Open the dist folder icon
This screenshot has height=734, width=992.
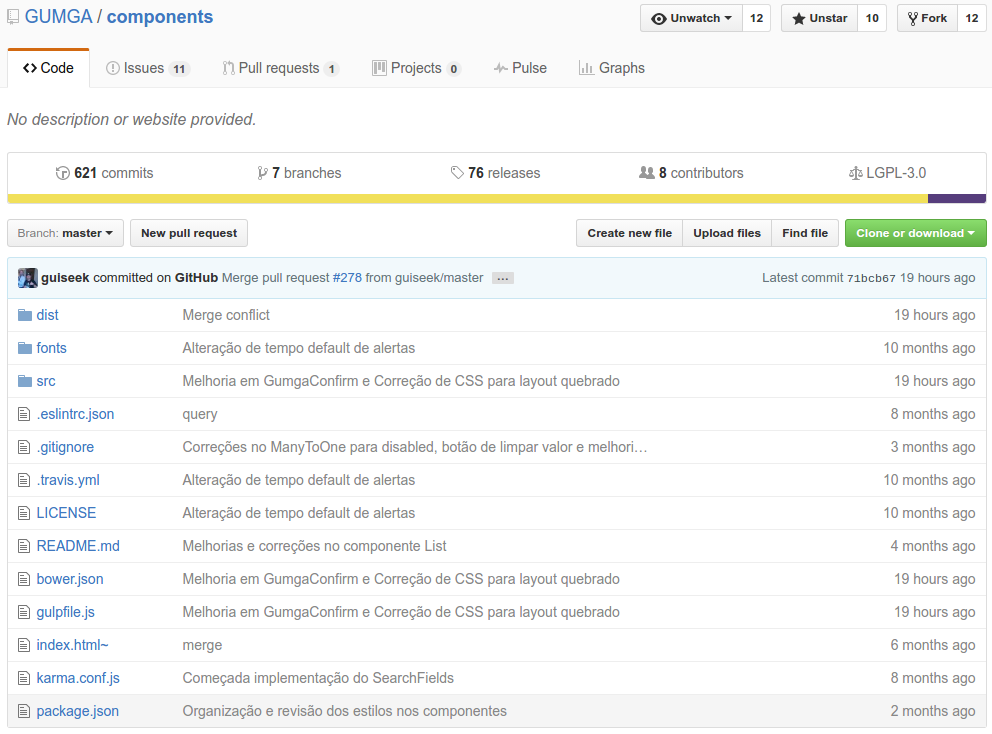(25, 315)
